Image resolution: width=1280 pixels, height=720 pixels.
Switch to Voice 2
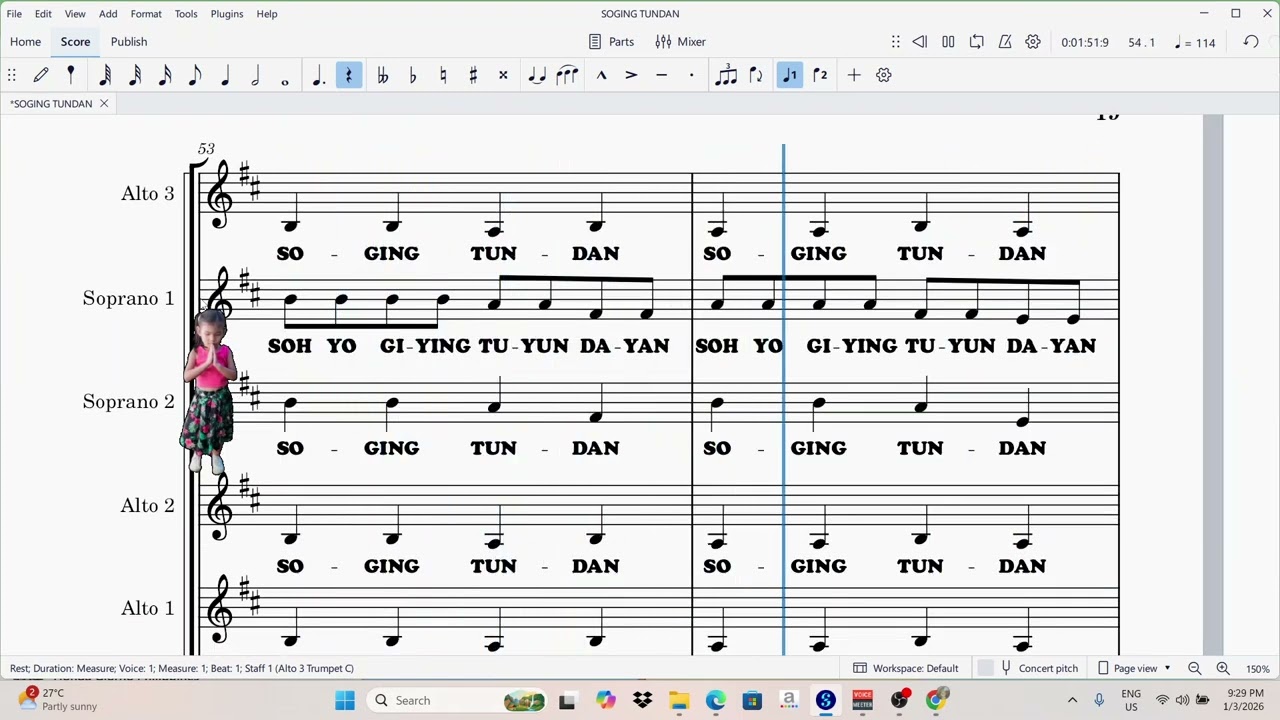pyautogui.click(x=820, y=75)
